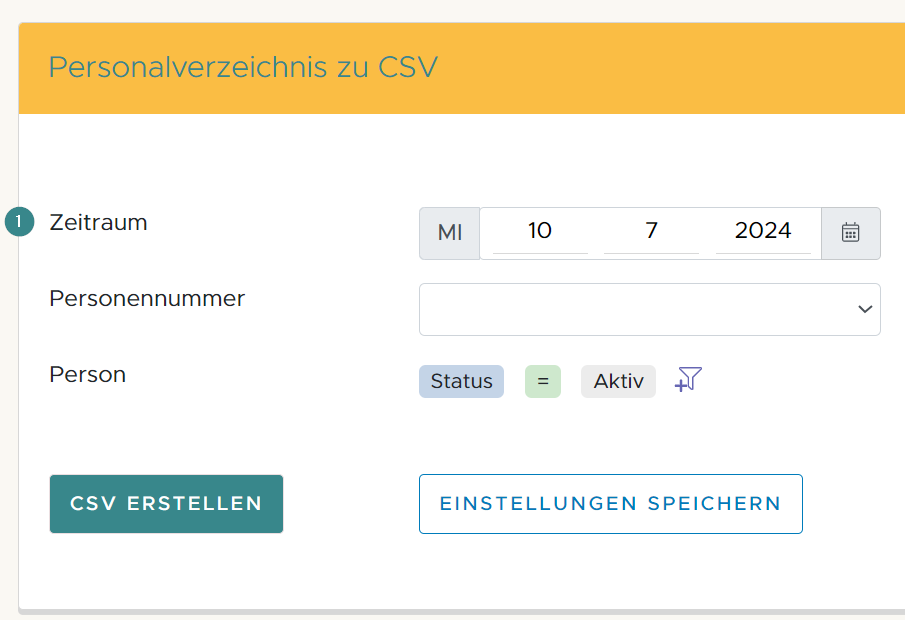Expand the empty Personennummer combo box
The height and width of the screenshot is (620, 905).
[x=650, y=309]
